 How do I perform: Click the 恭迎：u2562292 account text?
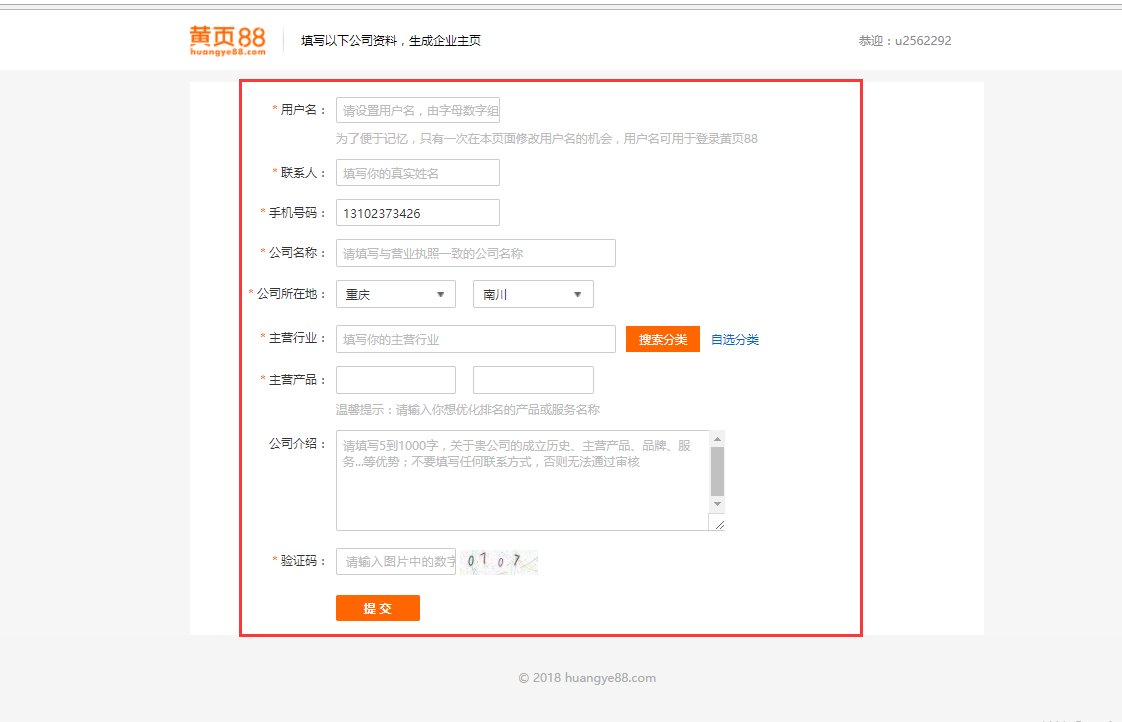click(904, 40)
